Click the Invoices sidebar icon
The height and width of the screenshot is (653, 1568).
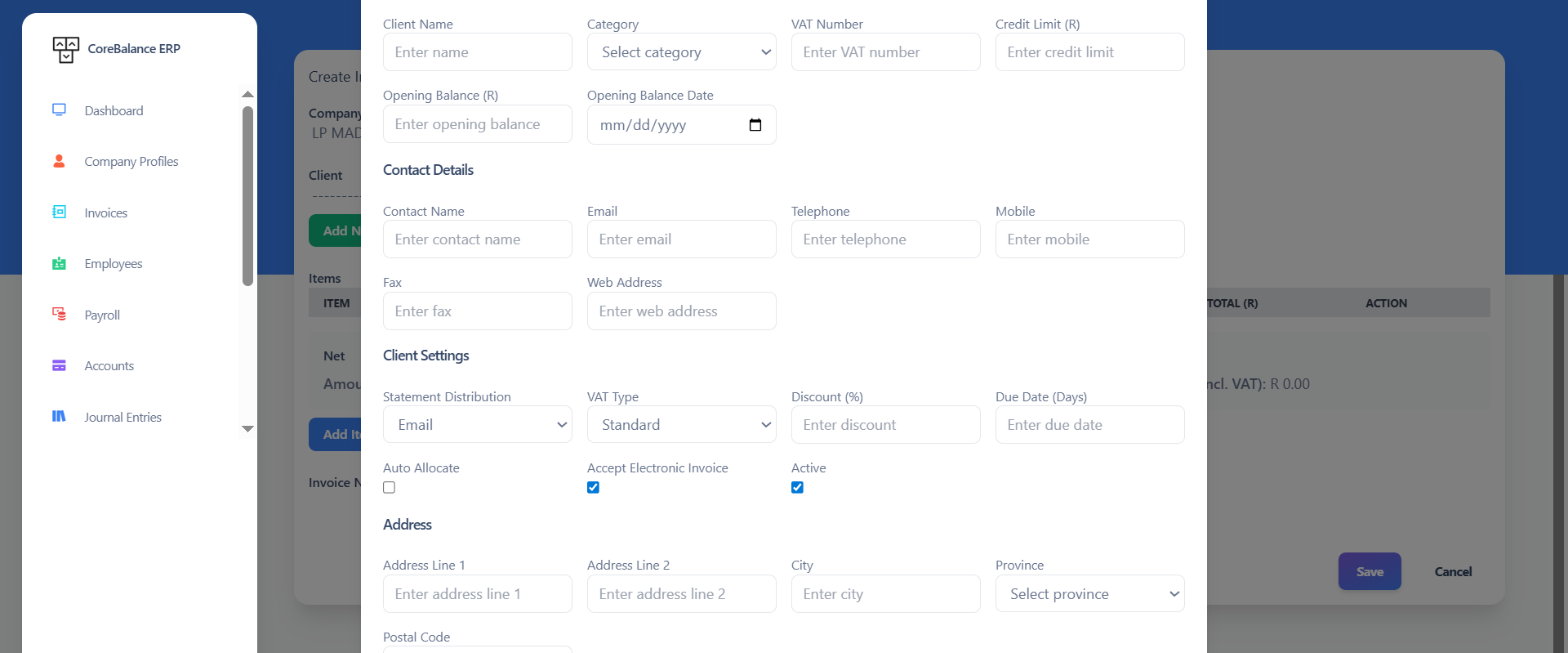point(59,212)
